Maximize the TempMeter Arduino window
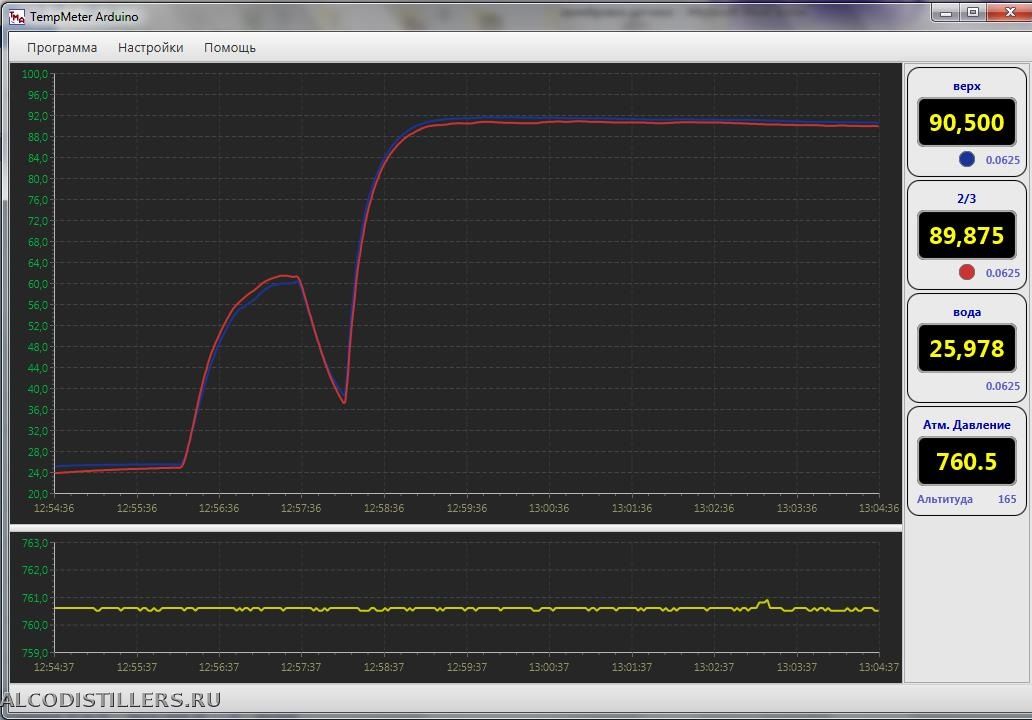 coord(973,12)
